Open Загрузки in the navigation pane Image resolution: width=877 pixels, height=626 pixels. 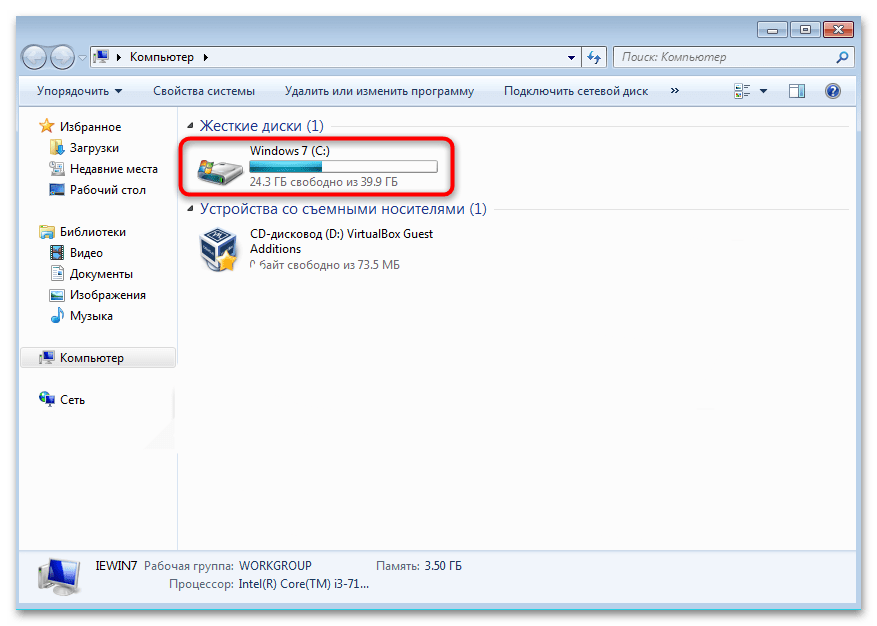[94, 148]
